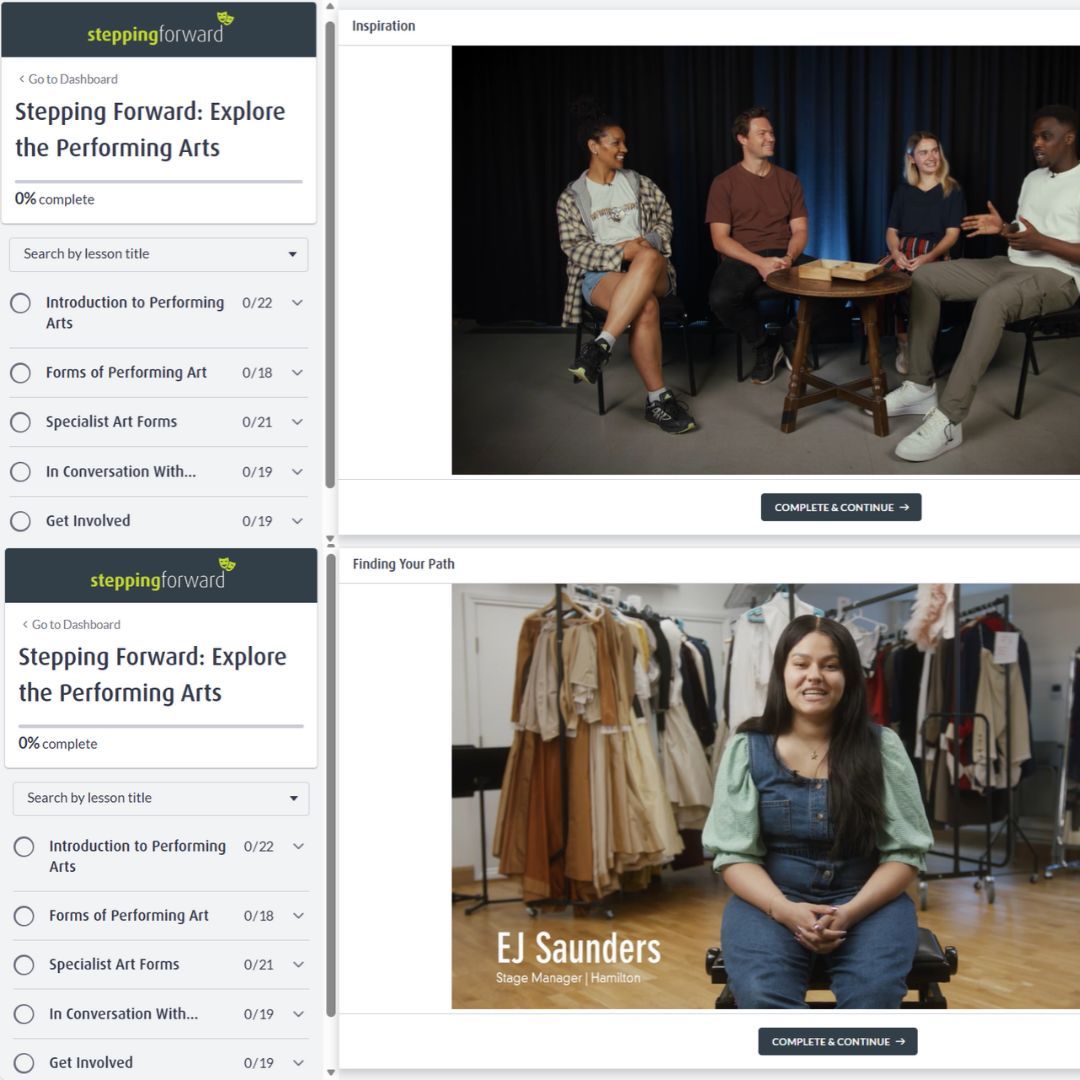Go to Dashboard from the Finding Your Path sidebar
Viewport: 1080px width, 1080px height.
(x=72, y=625)
